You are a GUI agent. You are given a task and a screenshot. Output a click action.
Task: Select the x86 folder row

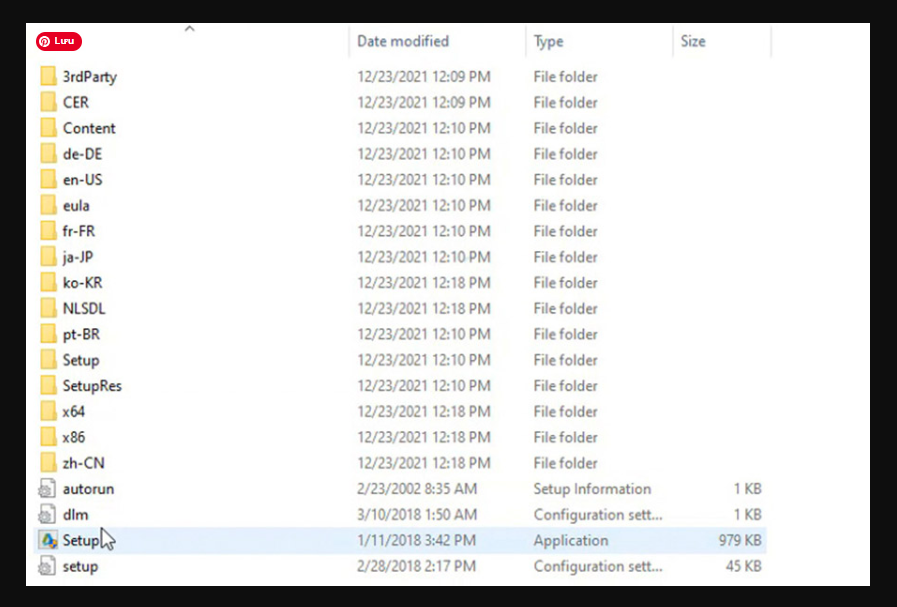pyautogui.click(x=74, y=437)
